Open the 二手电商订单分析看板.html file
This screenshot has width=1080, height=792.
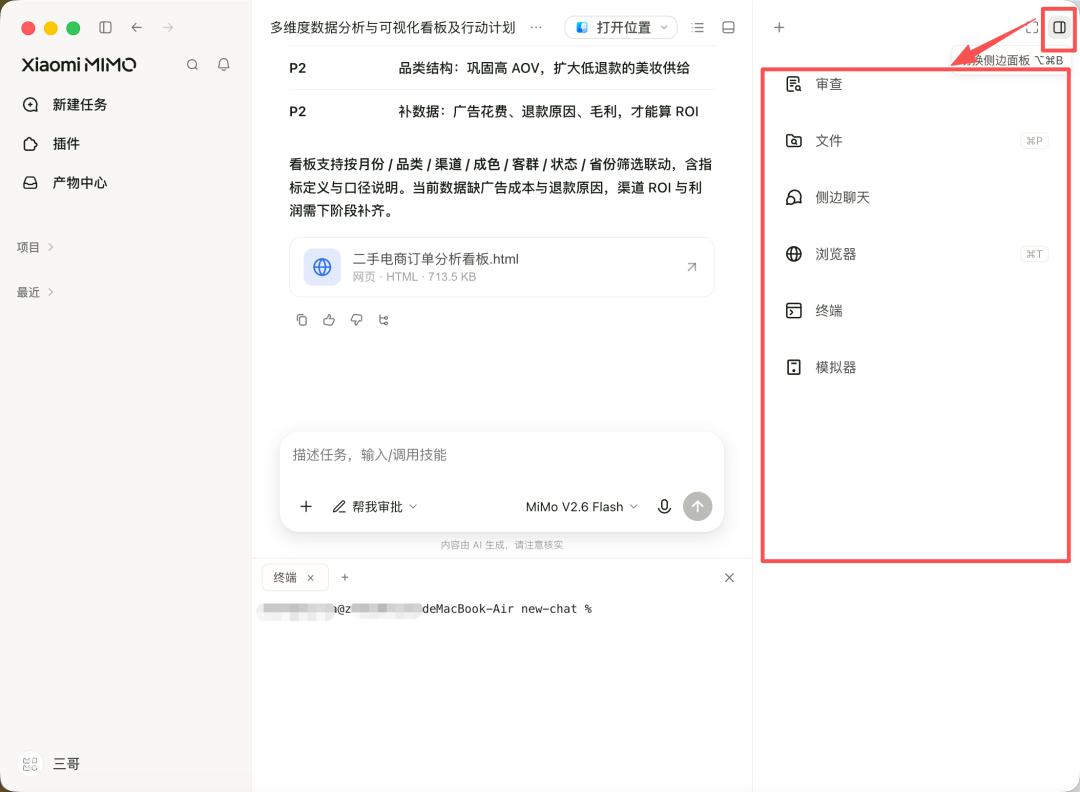(x=501, y=267)
